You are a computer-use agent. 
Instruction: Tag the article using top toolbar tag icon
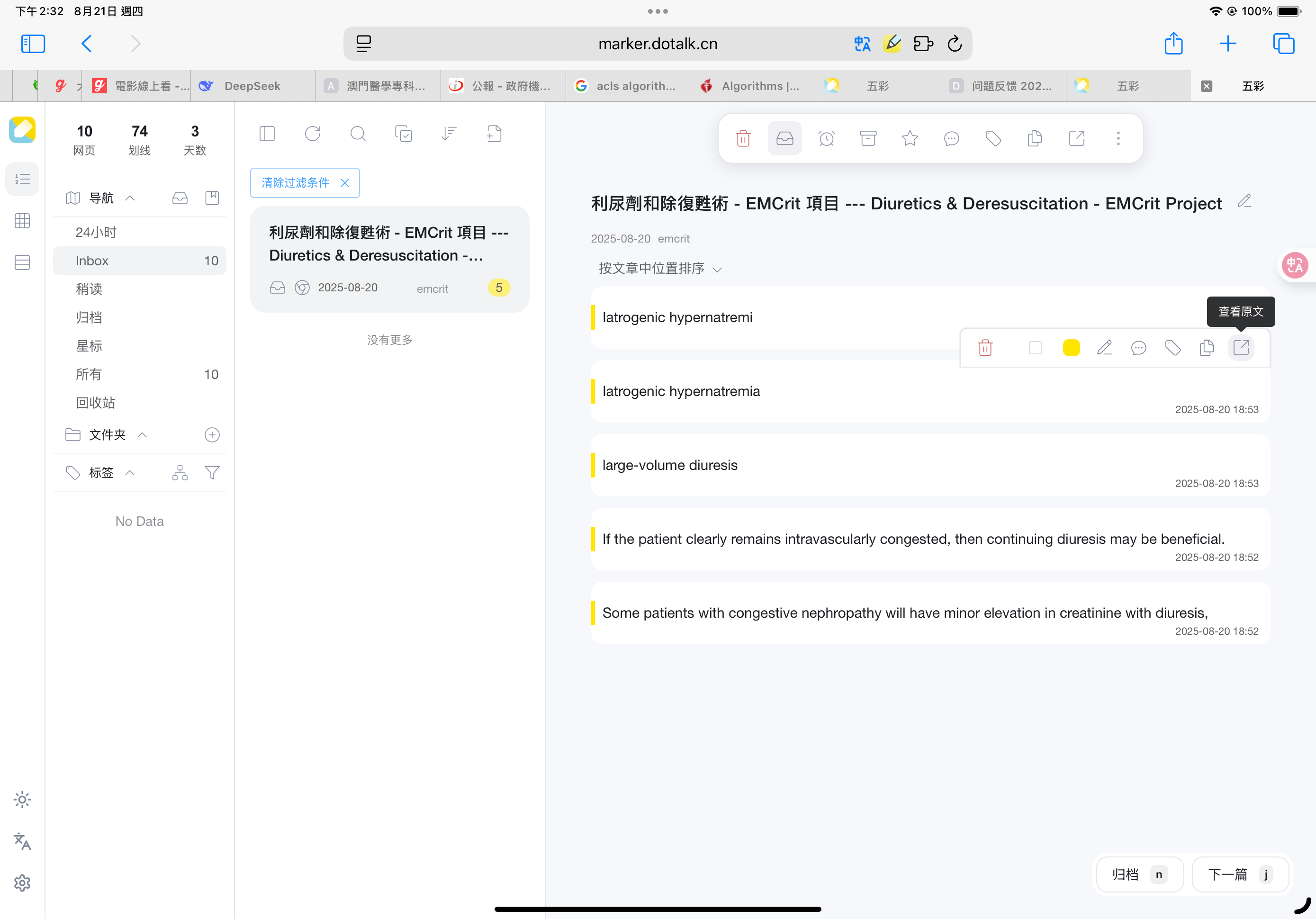(993, 138)
